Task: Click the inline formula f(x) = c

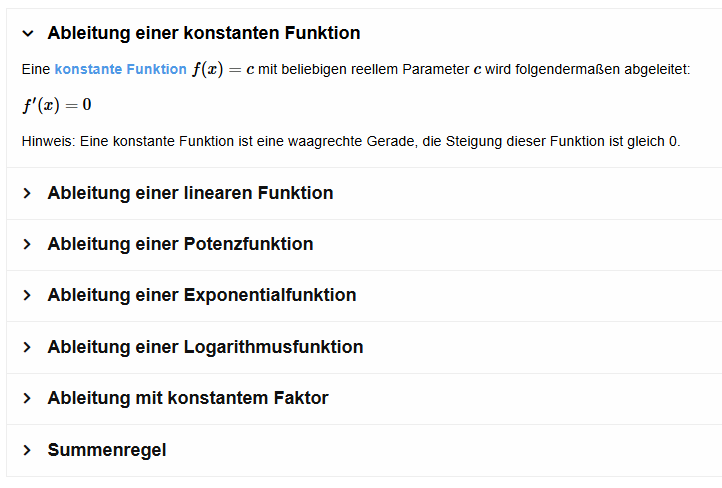Action: click(x=223, y=70)
